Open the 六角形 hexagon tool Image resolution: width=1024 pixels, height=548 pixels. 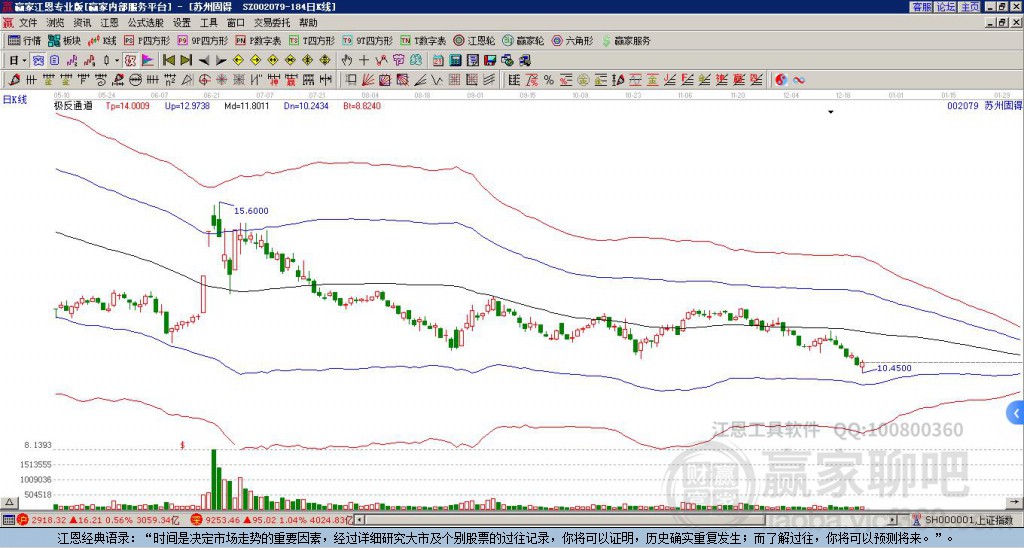pos(572,40)
